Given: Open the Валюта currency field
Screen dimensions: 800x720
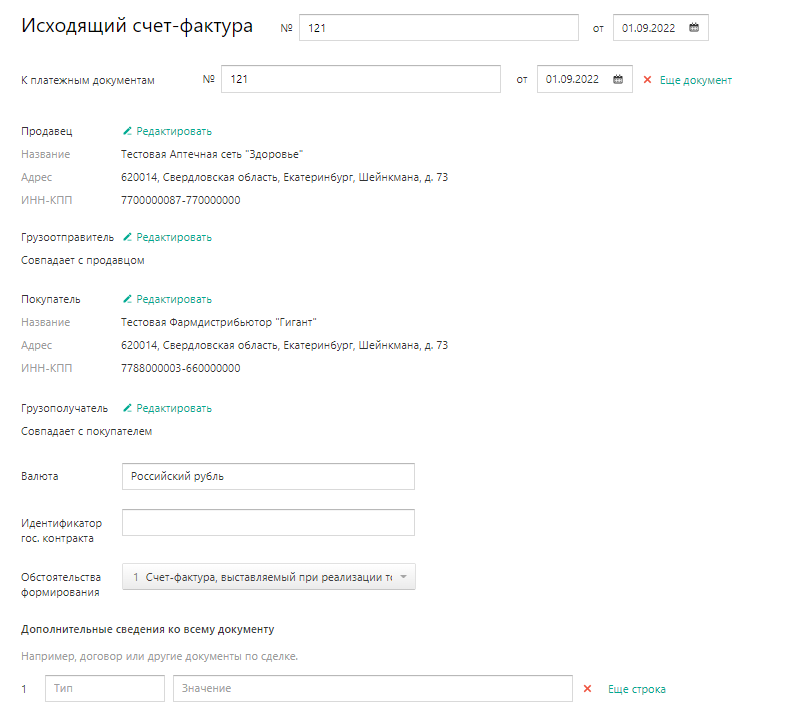Looking at the screenshot, I should [267, 476].
